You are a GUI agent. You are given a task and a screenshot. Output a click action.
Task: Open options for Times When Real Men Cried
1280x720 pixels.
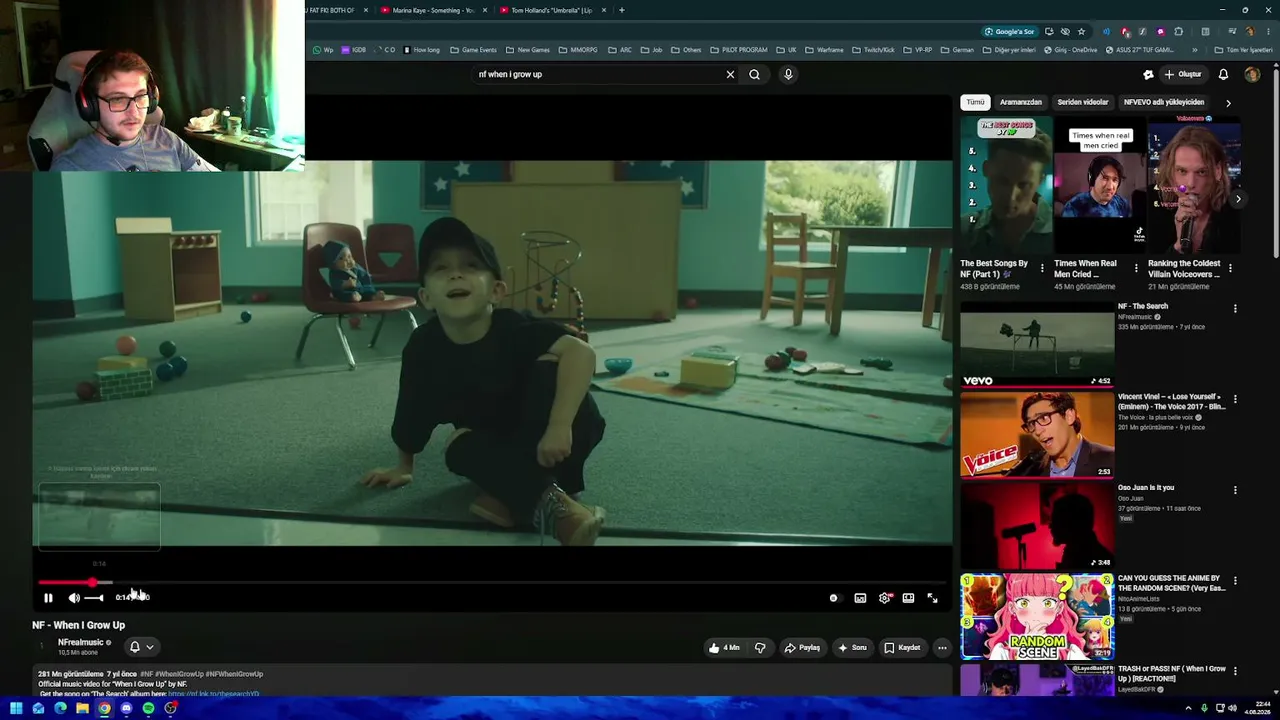click(x=1136, y=268)
